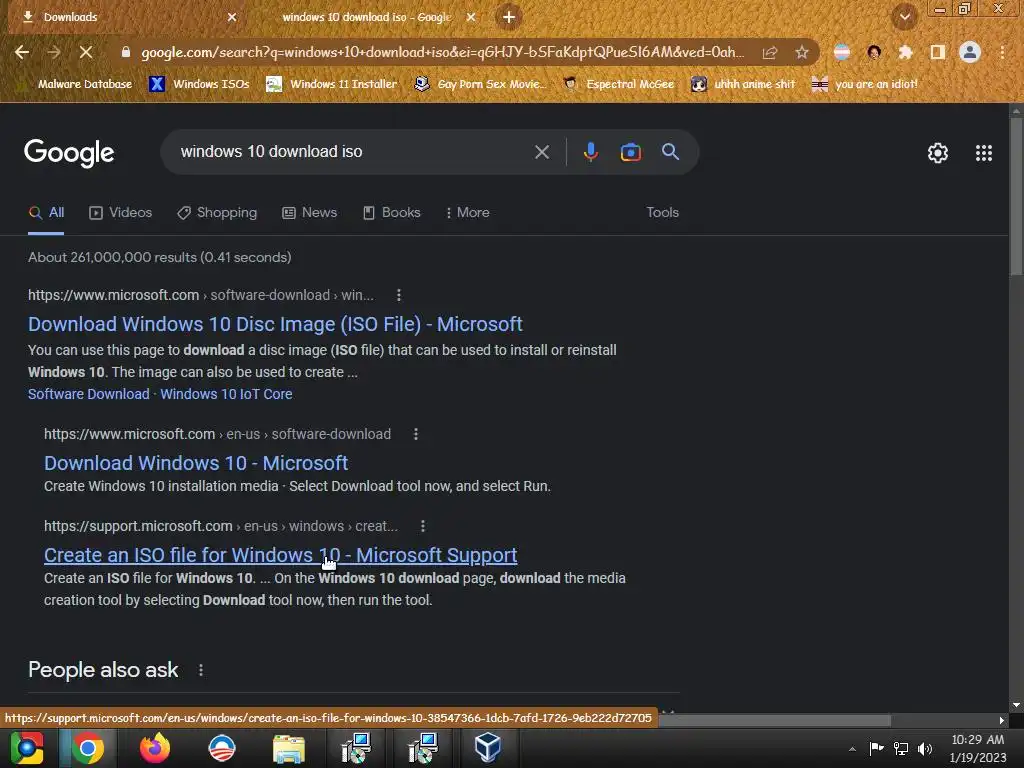Switch to News results tab
The width and height of the screenshot is (1024, 768).
(x=310, y=212)
